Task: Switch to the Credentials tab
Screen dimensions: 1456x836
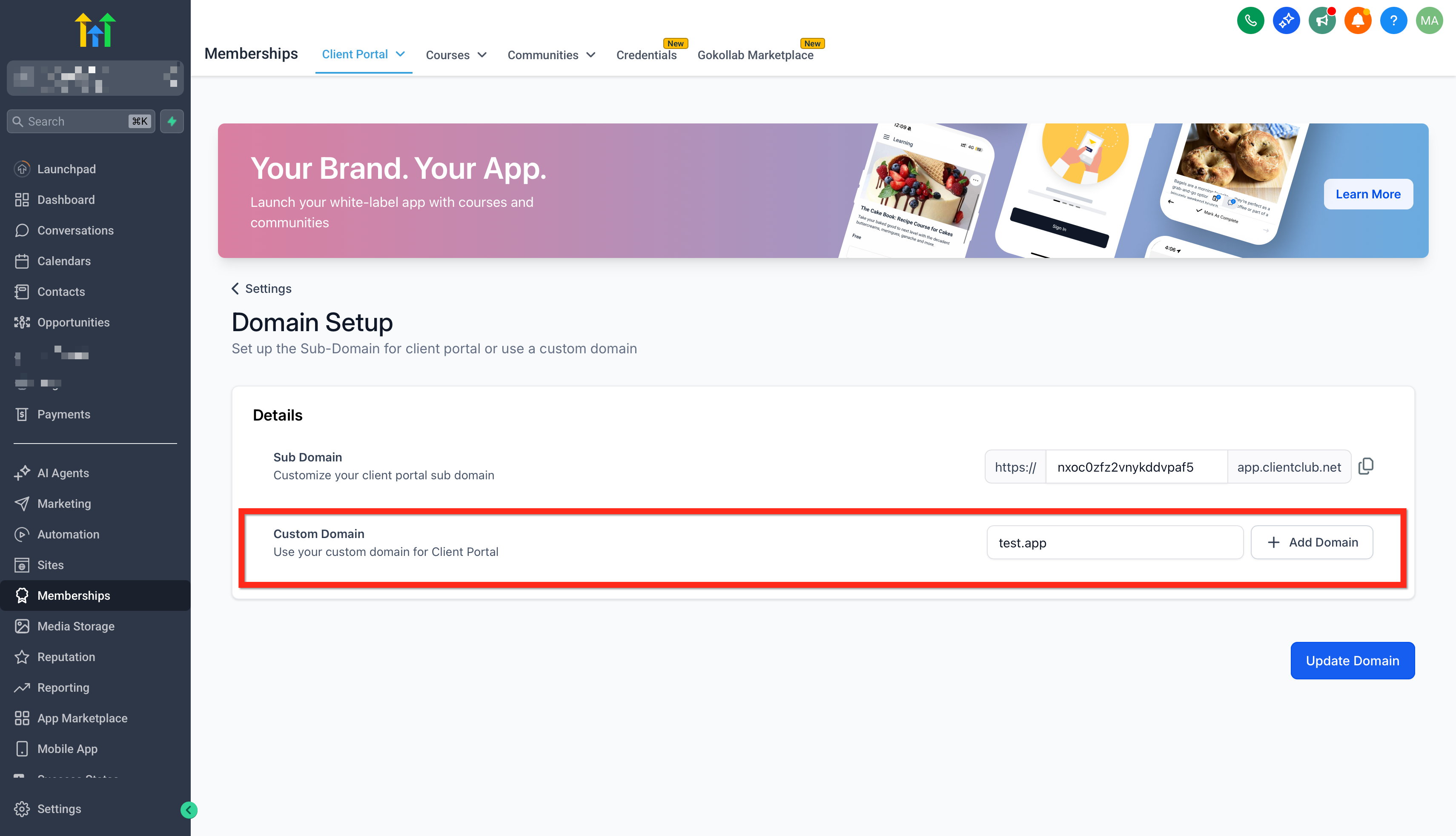Action: (x=647, y=54)
